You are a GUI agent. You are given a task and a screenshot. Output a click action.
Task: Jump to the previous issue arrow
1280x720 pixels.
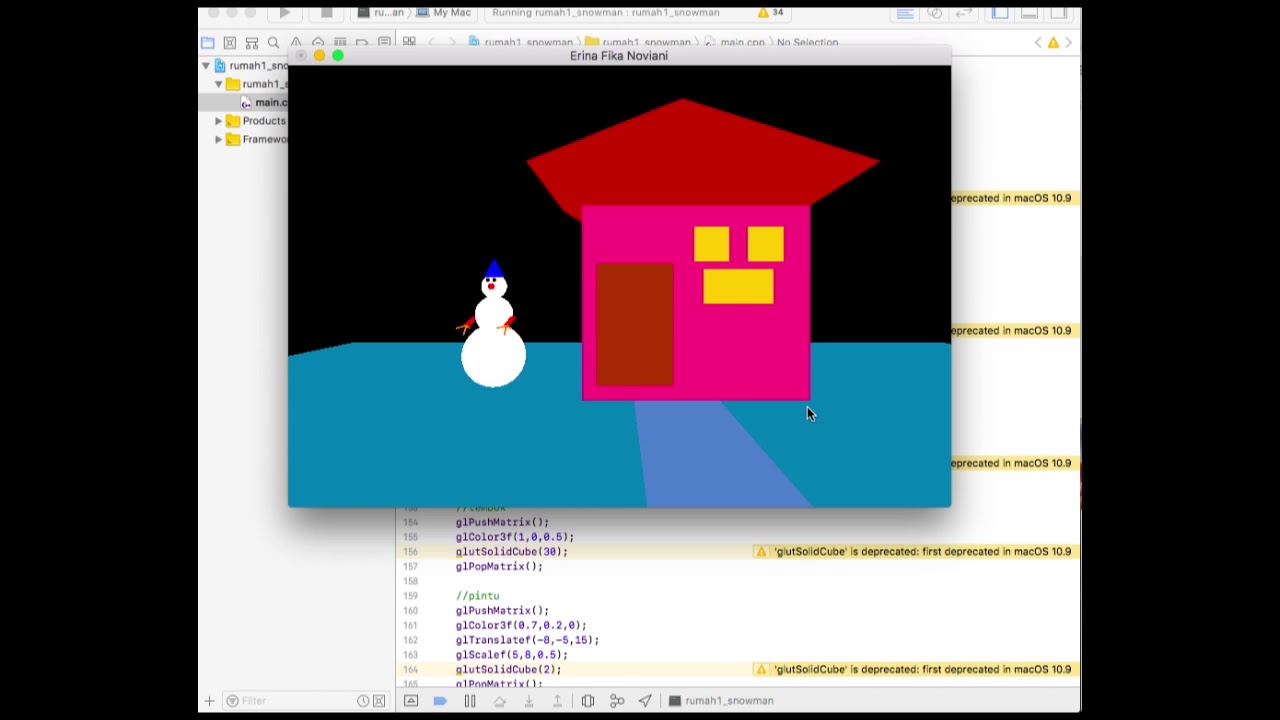point(1038,42)
